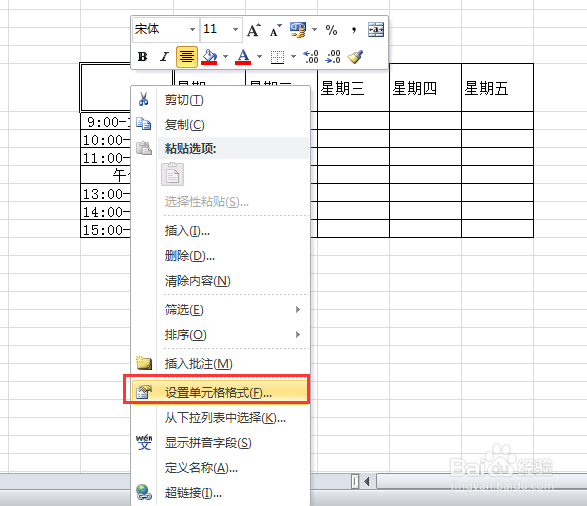Click the insert comment note icon
This screenshot has height=506, width=587.
pos(144,363)
